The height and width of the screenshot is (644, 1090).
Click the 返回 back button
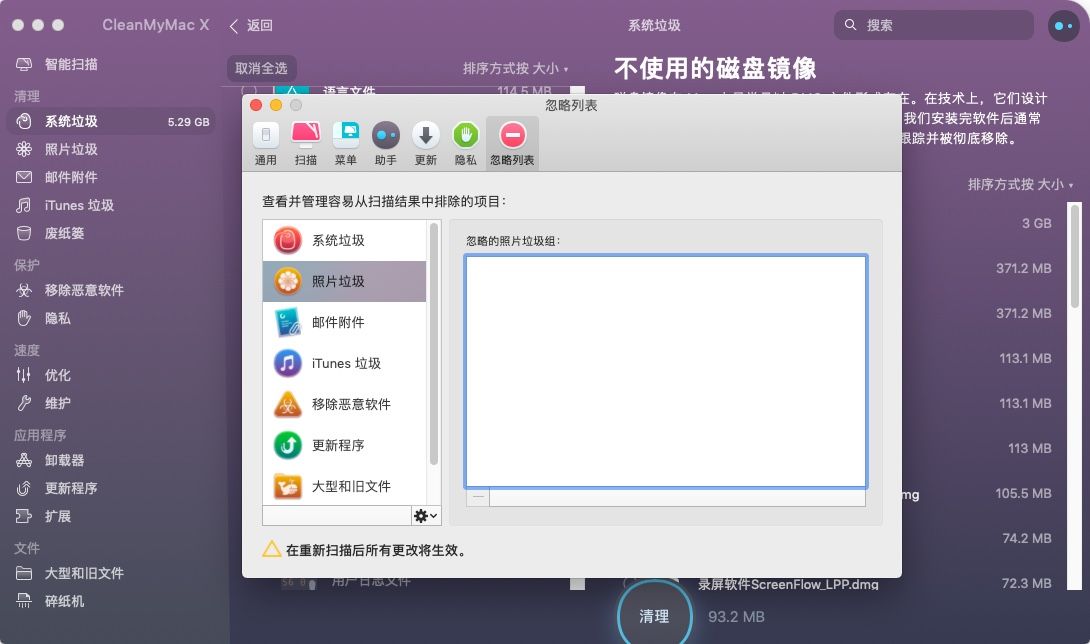click(x=251, y=26)
